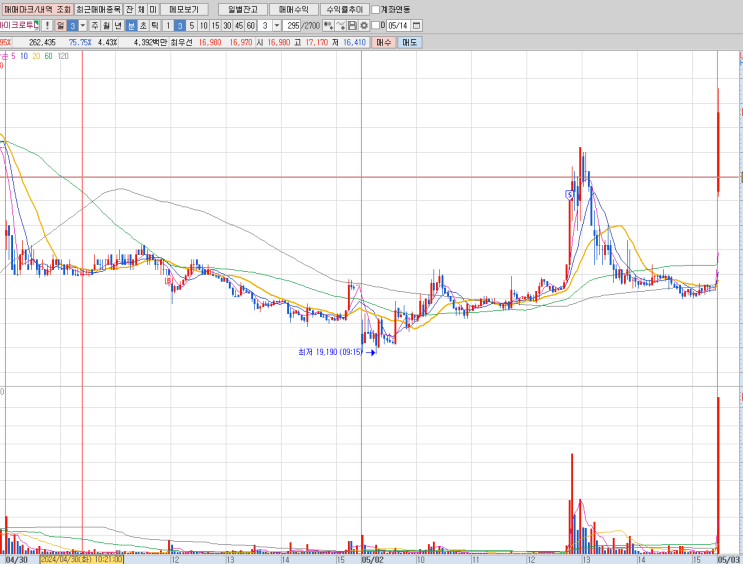Click the 20 moving average legend label
Viewport: 743px width, 564px height.
tap(36, 56)
